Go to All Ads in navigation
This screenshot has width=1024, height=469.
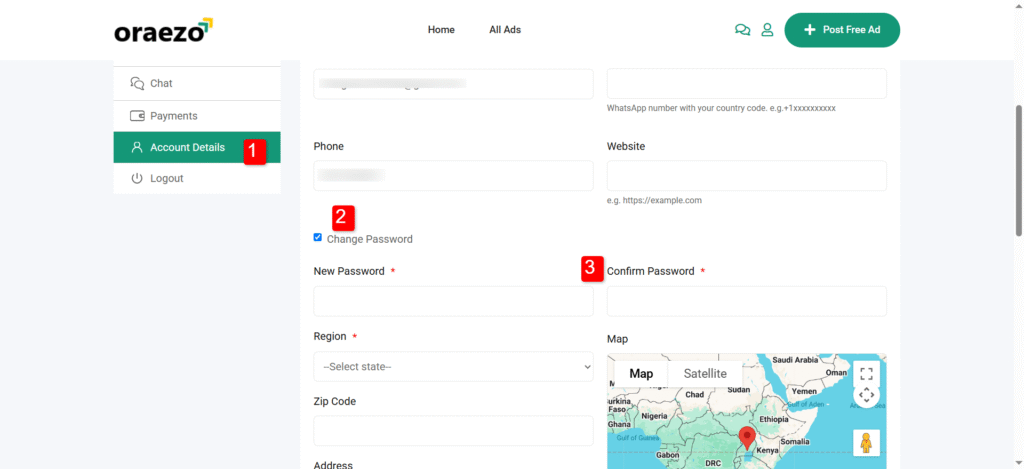point(505,30)
